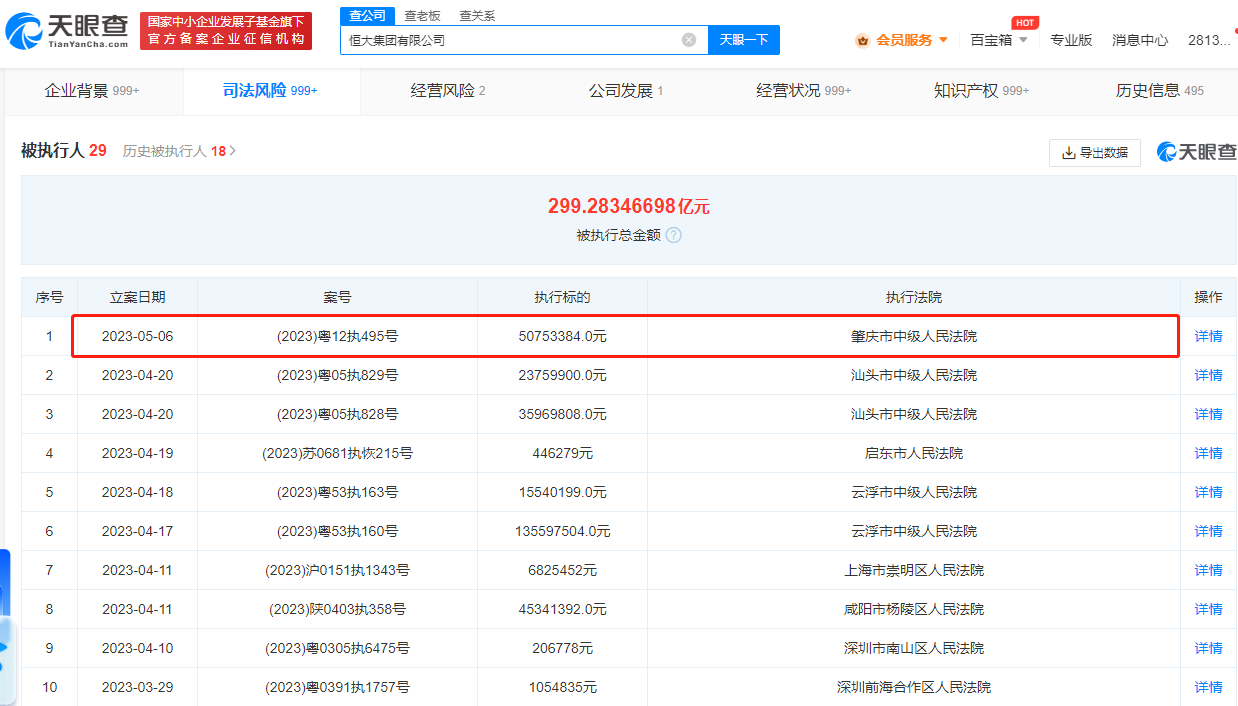Go to 消息中心
This screenshot has height=706, width=1238.
[x=1140, y=41]
